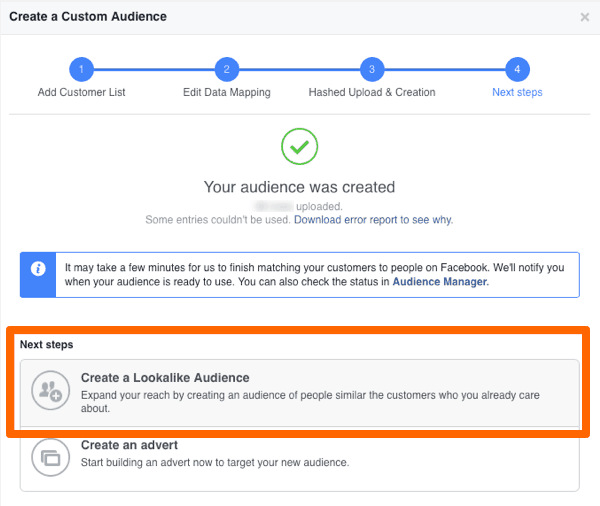Image resolution: width=600 pixels, height=506 pixels.
Task: Click the bold Next steps section heading
Action: point(46,345)
